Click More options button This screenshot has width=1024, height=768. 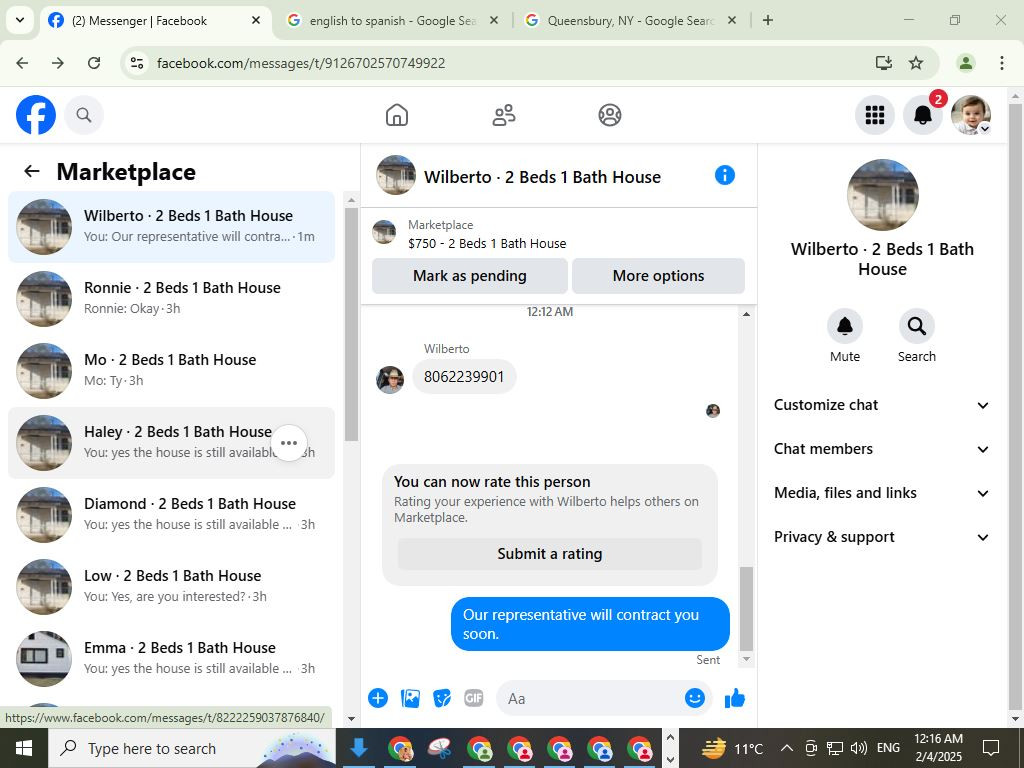point(658,276)
